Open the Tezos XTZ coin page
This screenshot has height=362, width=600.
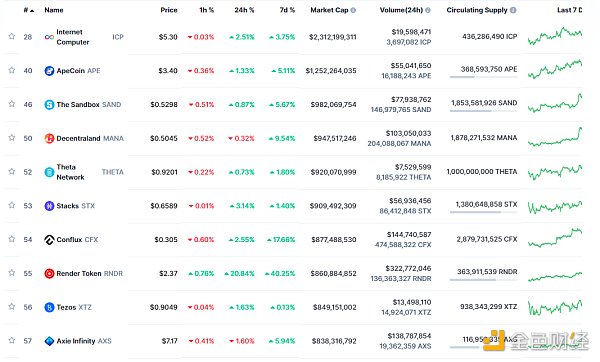click(74, 307)
